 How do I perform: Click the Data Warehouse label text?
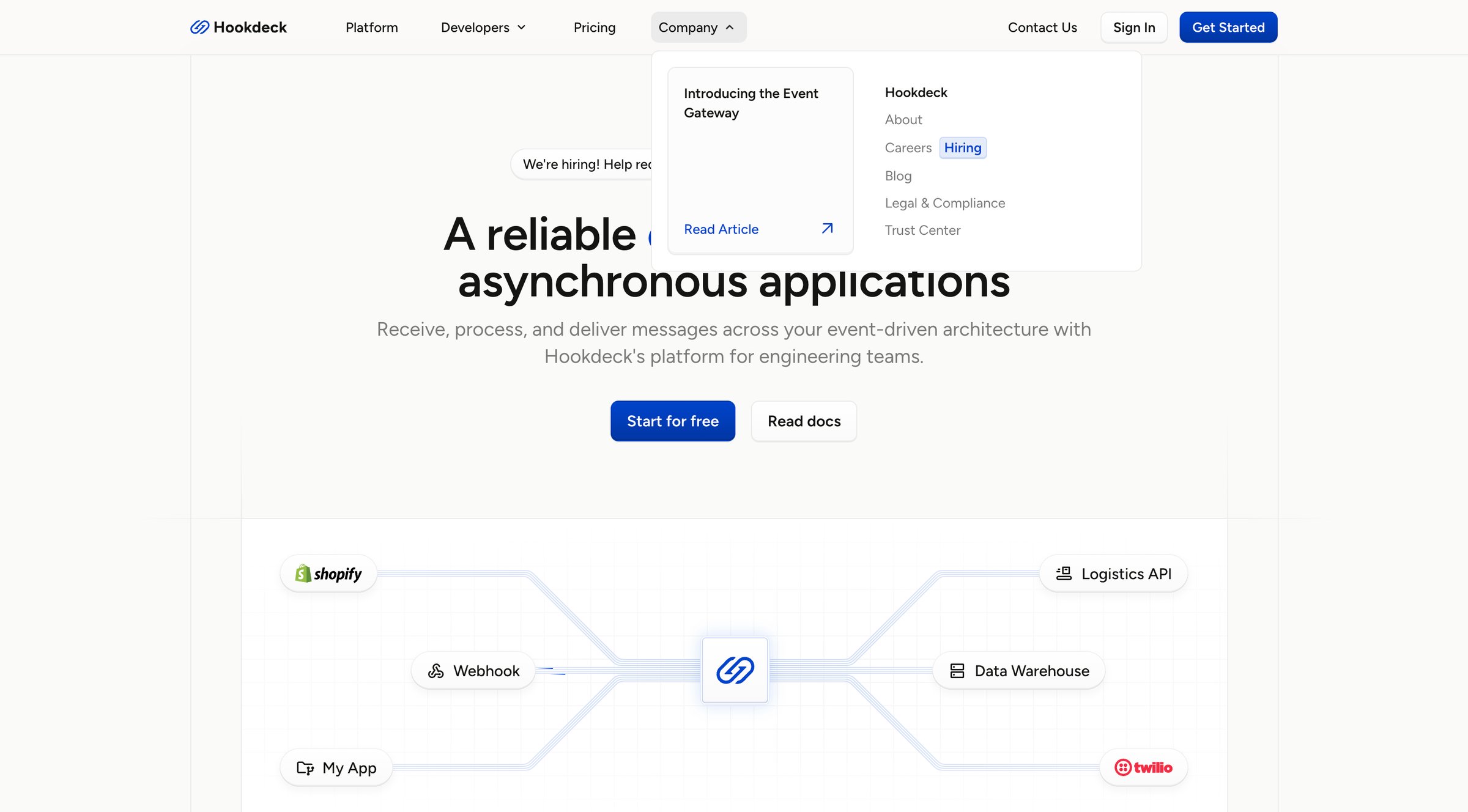pos(1032,671)
